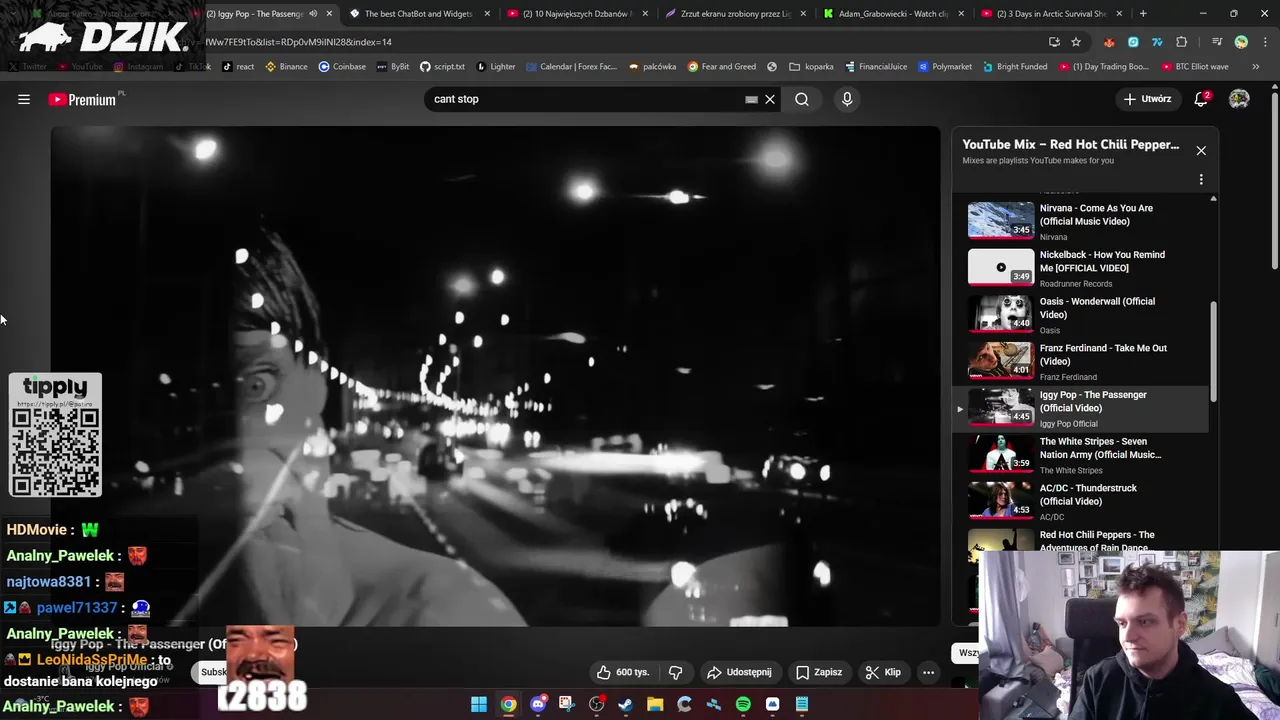Open the koparka bookmarks folder

click(x=811, y=66)
